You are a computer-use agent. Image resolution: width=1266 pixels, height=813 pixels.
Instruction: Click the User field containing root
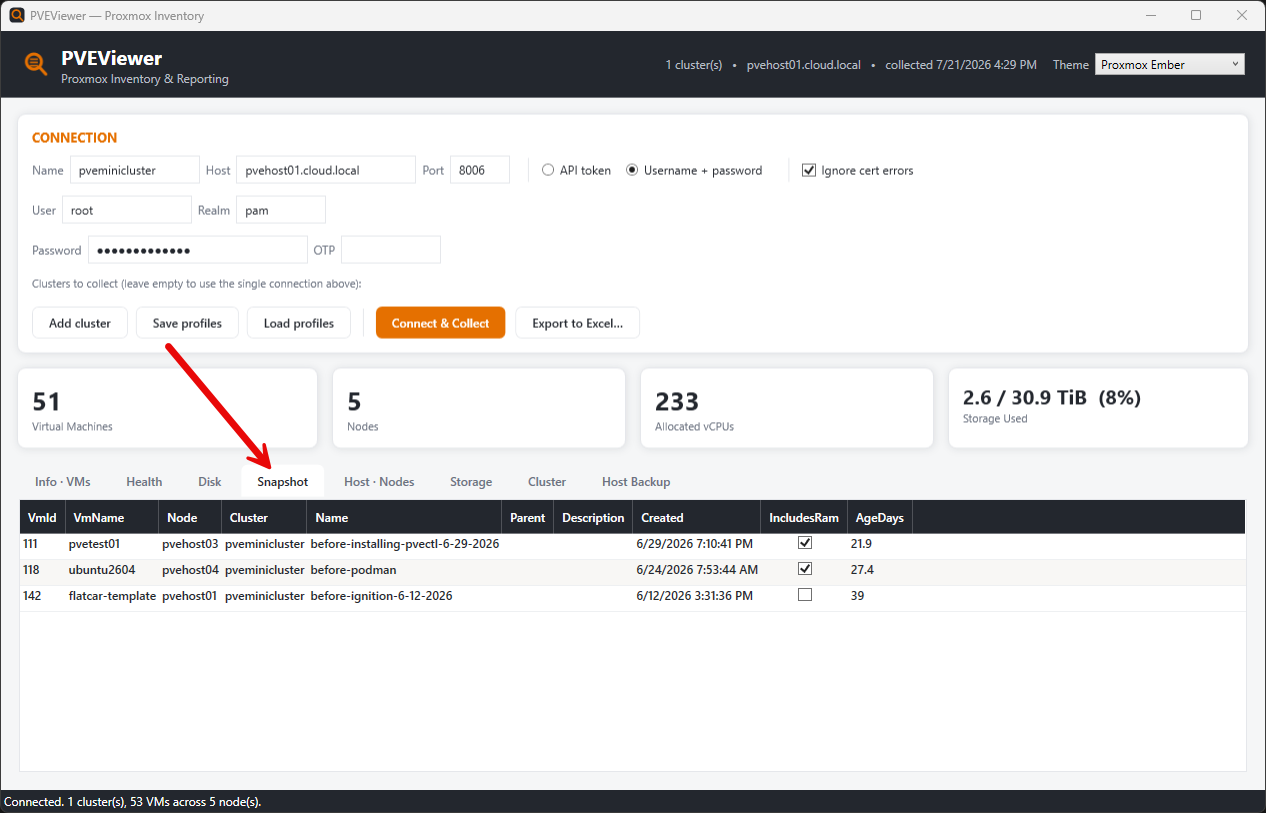click(127, 210)
